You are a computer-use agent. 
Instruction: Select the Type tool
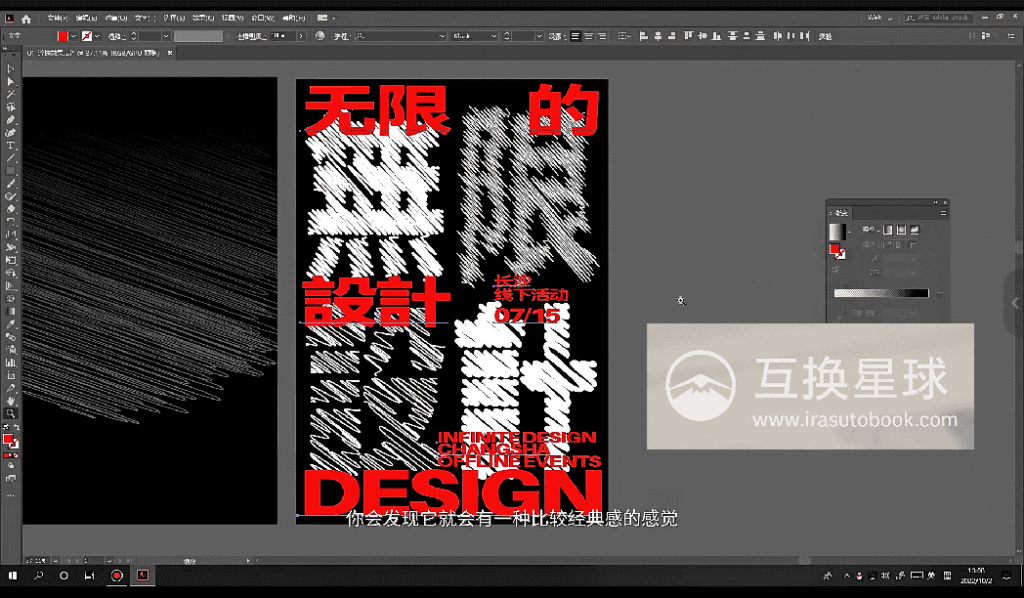pos(11,146)
